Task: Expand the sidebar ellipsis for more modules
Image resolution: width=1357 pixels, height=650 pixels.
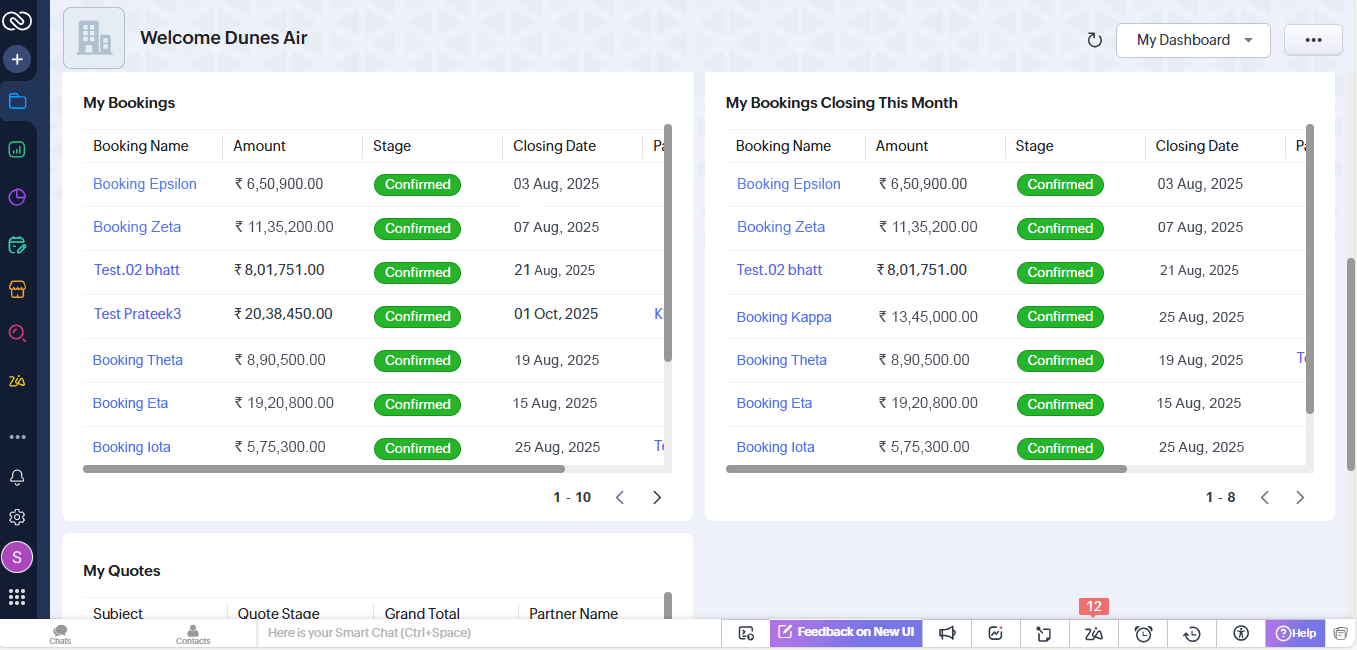Action: tap(17, 437)
